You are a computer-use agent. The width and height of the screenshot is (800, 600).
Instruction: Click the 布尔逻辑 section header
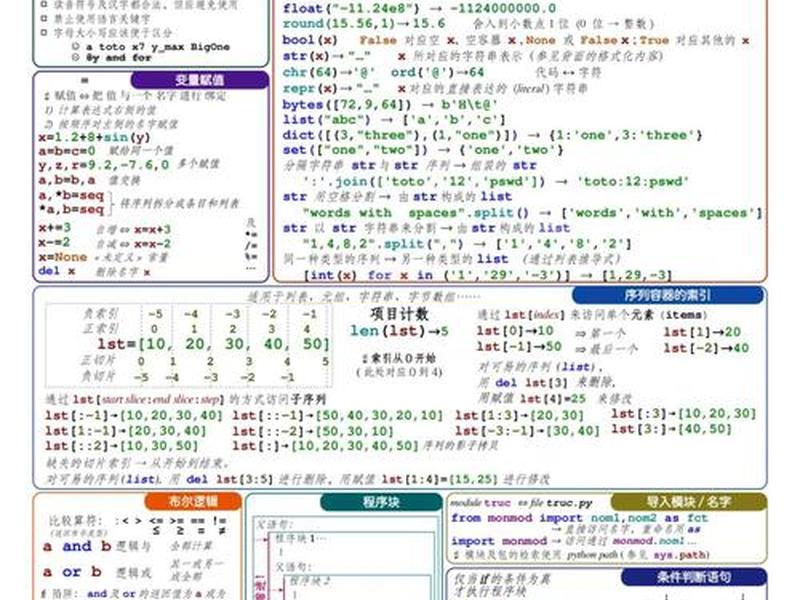193,502
